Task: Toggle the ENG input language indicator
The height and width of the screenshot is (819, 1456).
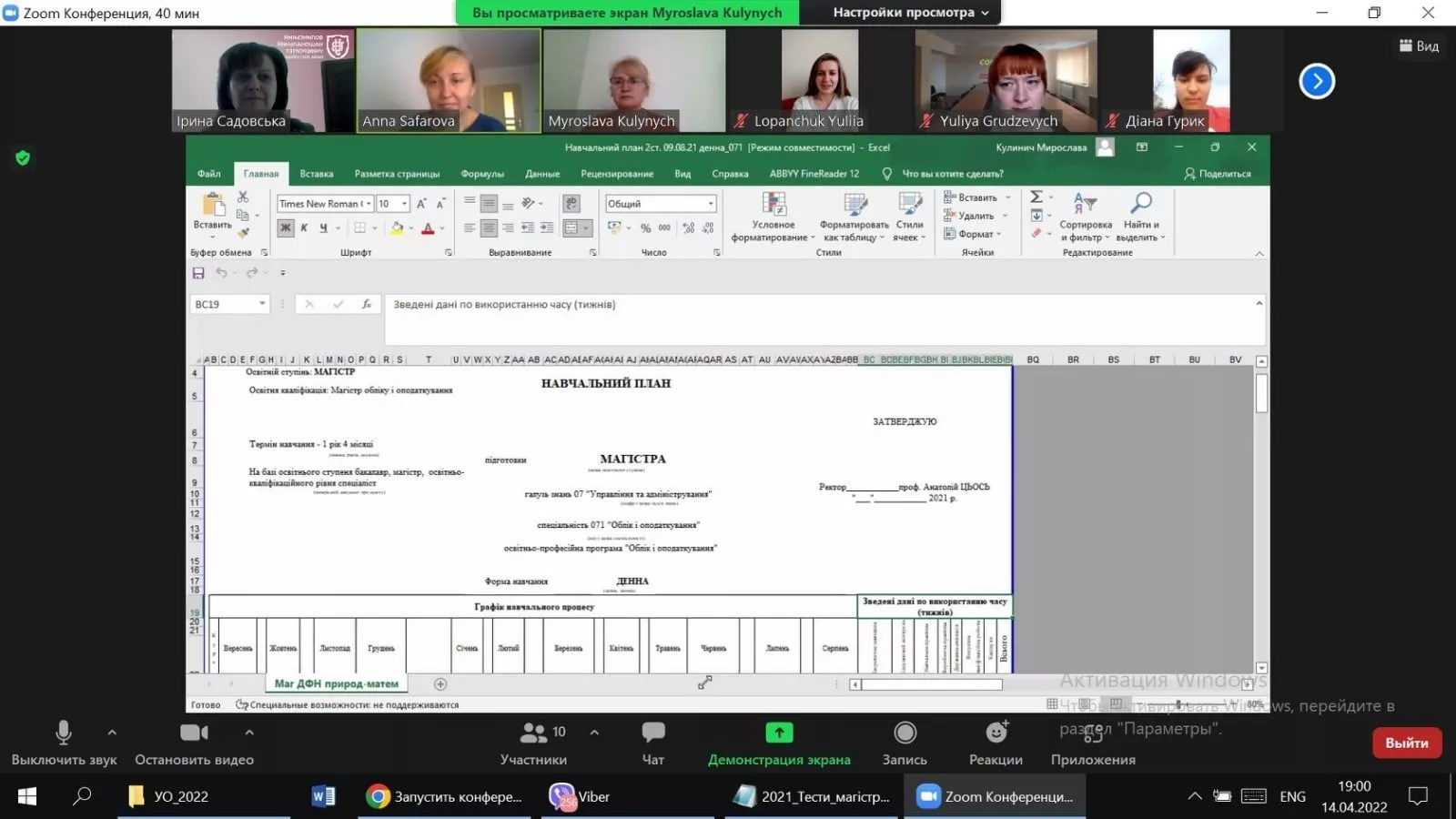Action: (x=1292, y=796)
